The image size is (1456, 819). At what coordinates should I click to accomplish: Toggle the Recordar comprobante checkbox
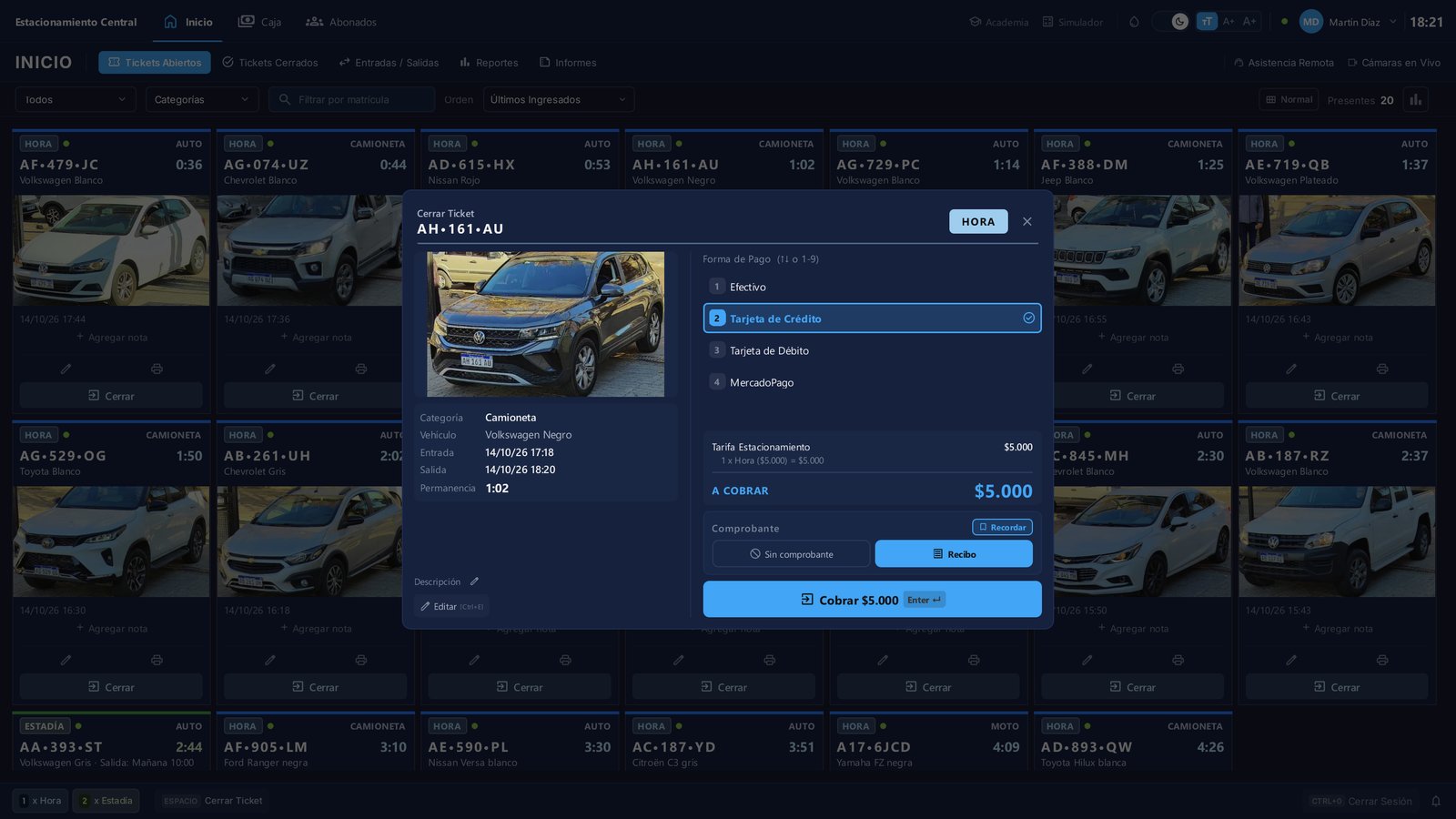point(1002,527)
